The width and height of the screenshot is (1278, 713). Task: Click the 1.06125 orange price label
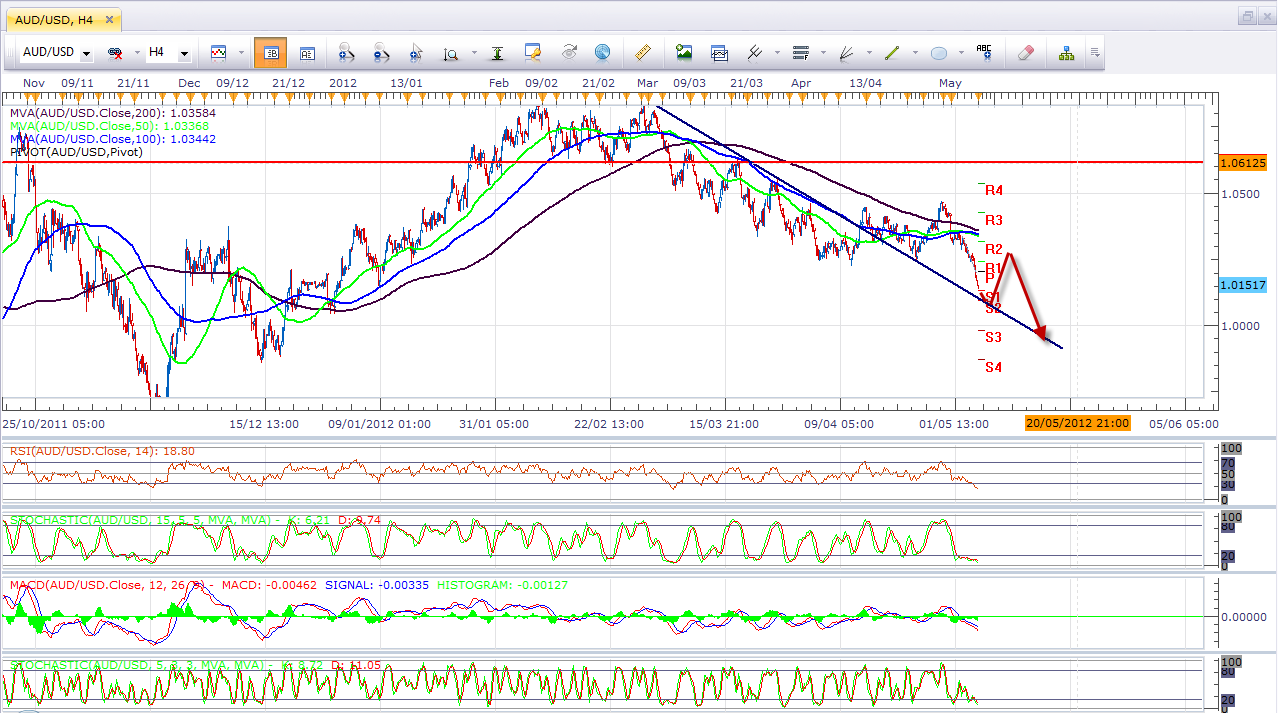pos(1243,162)
